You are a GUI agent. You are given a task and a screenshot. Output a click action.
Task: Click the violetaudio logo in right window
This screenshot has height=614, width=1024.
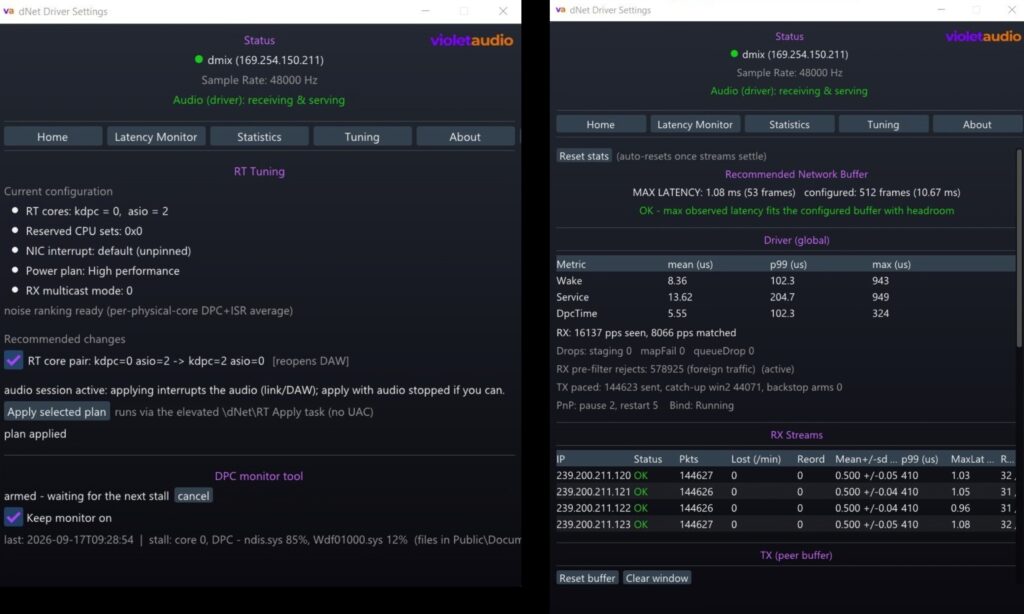point(983,37)
